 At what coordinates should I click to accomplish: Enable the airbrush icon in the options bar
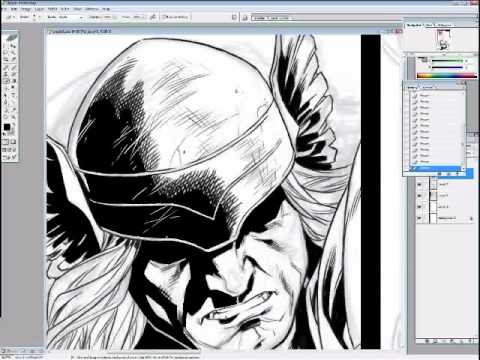click(x=153, y=17)
